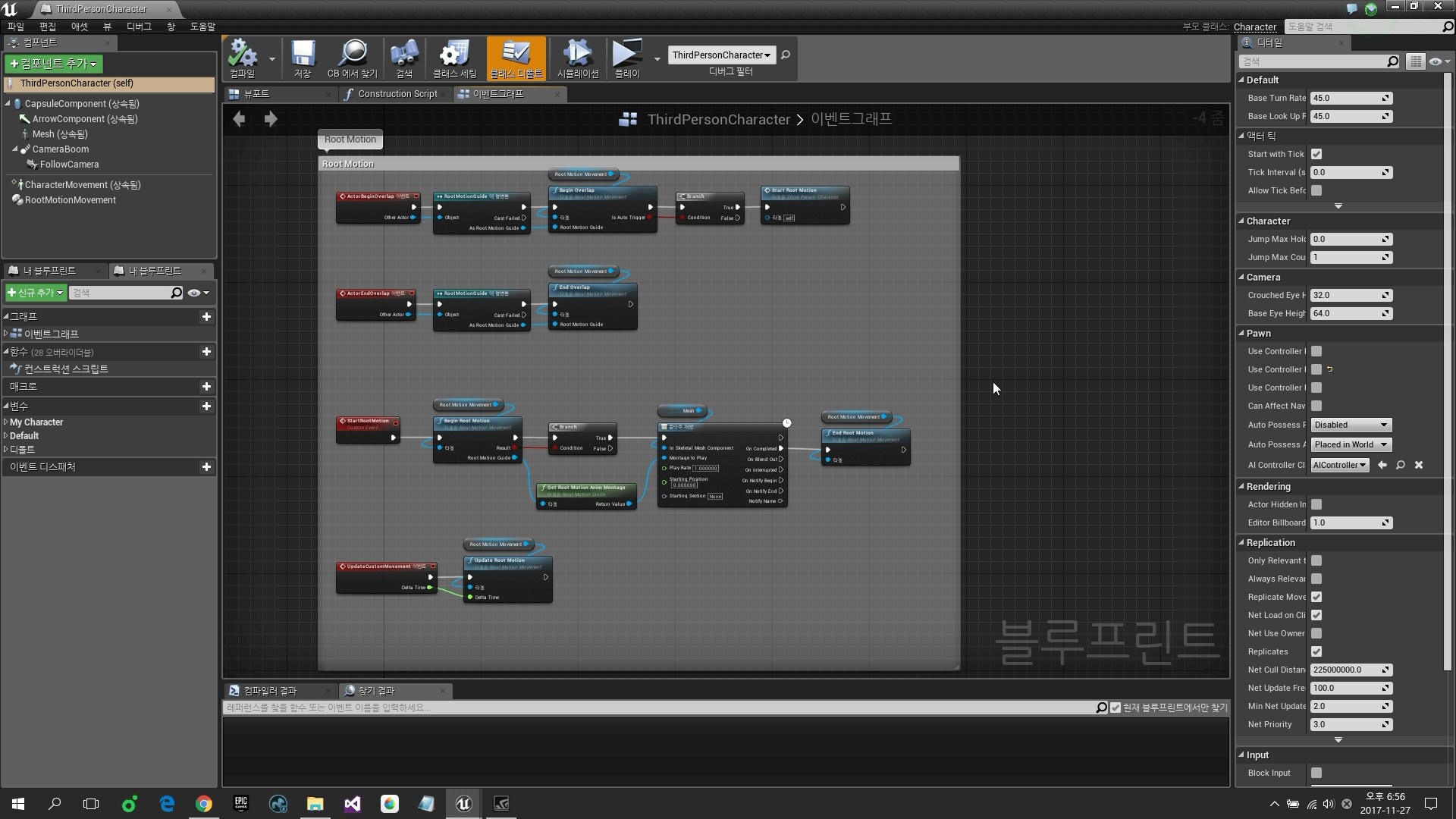
Task: Click the Find in CB magnifier icon
Action: coord(352,58)
